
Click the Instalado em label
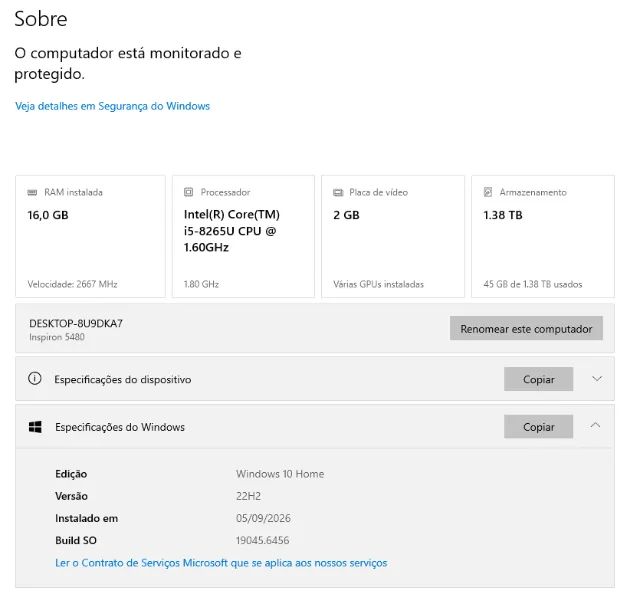87,518
